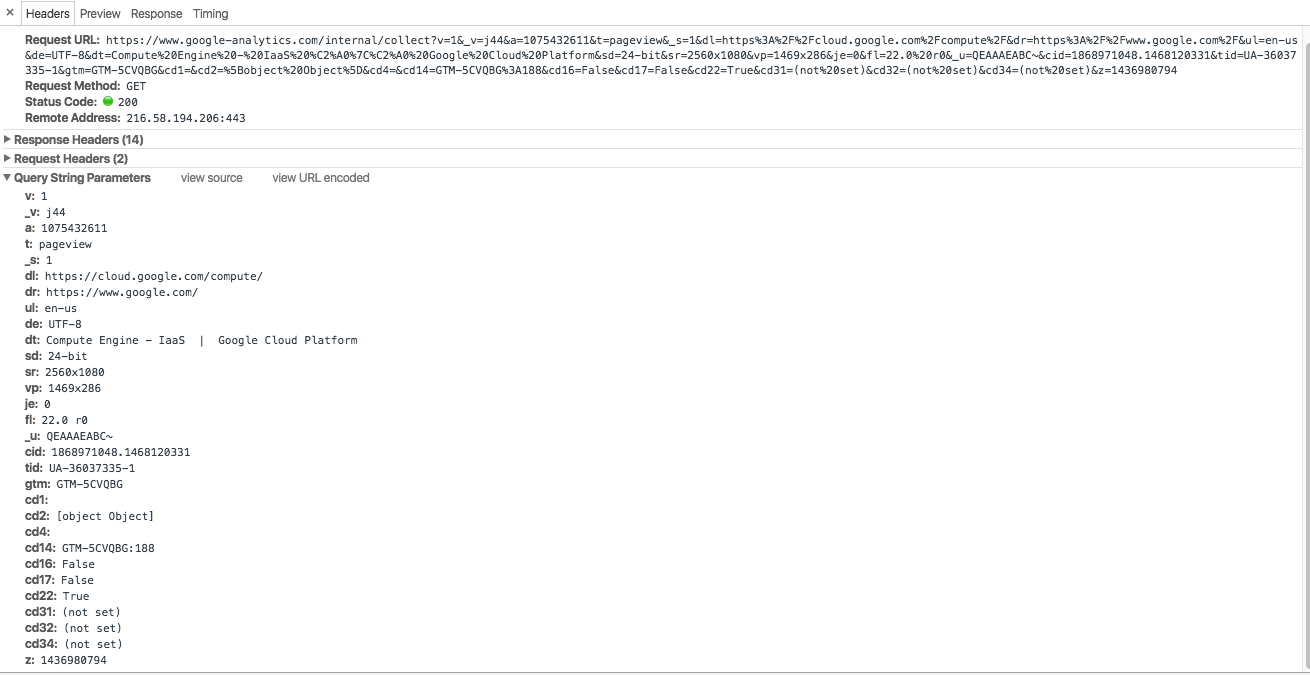
Task: Open the Timing tab
Action: [211, 13]
